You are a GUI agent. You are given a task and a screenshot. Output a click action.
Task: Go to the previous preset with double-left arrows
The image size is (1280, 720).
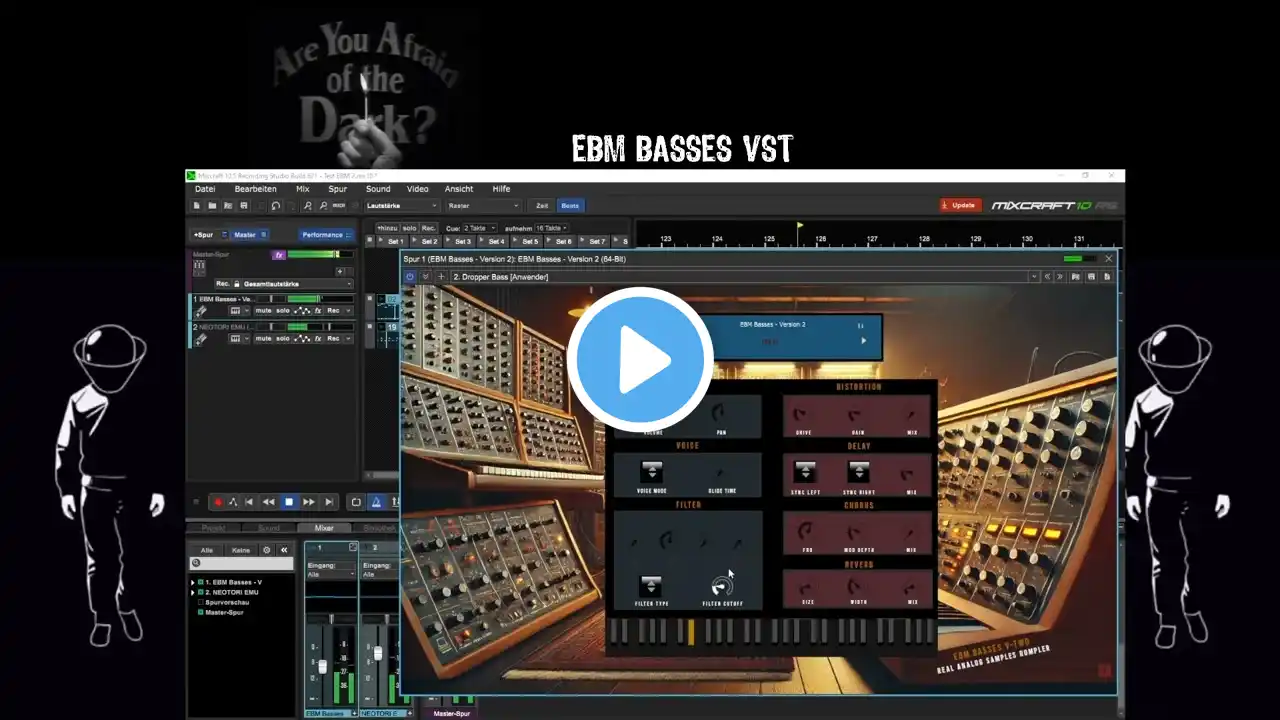coord(1047,277)
